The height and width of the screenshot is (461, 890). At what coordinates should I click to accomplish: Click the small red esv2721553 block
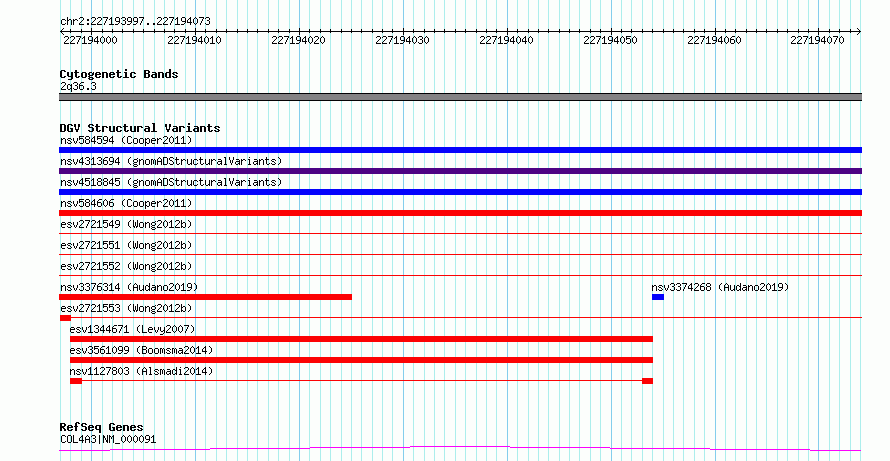pos(65,318)
